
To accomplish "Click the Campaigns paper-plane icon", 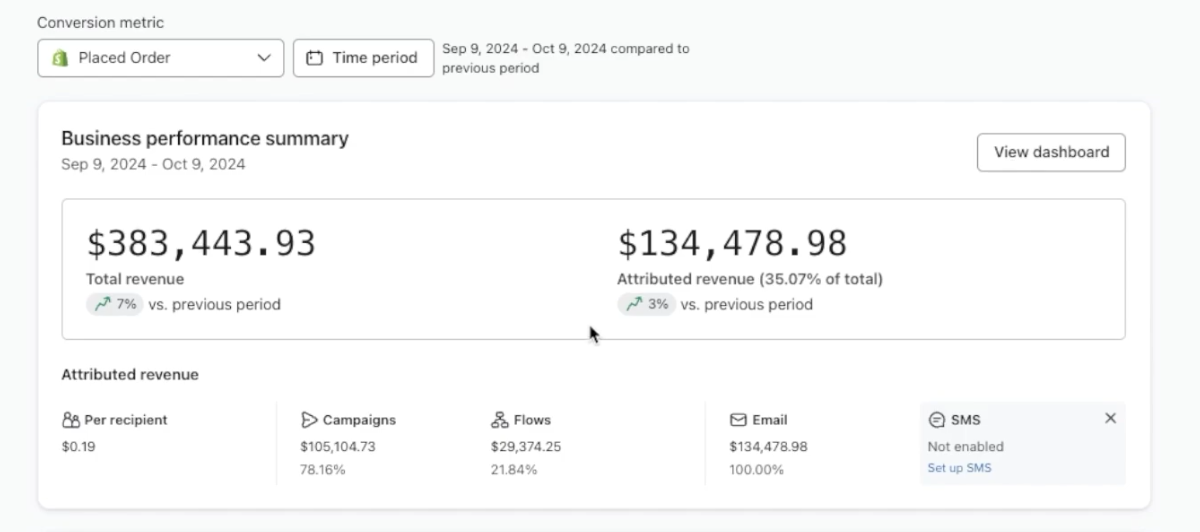I will click(x=309, y=420).
